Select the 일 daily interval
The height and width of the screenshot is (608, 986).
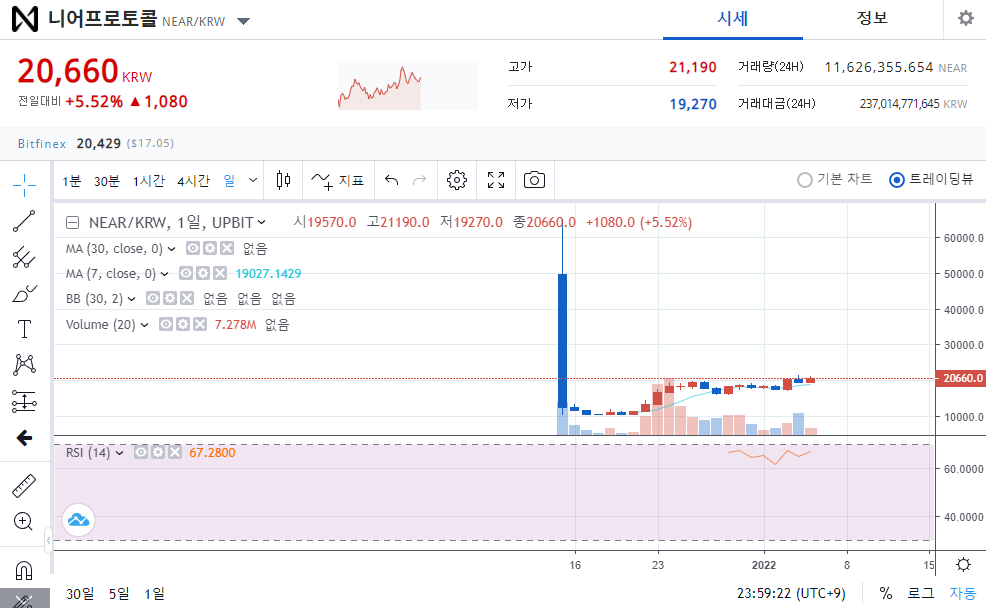click(x=229, y=181)
